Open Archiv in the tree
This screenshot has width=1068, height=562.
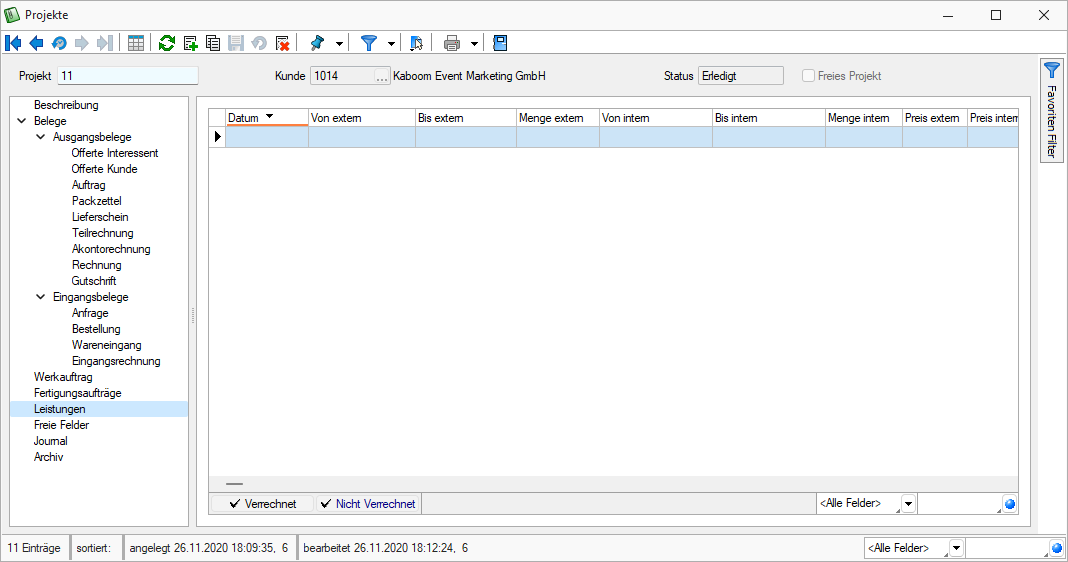pyautogui.click(x=48, y=457)
